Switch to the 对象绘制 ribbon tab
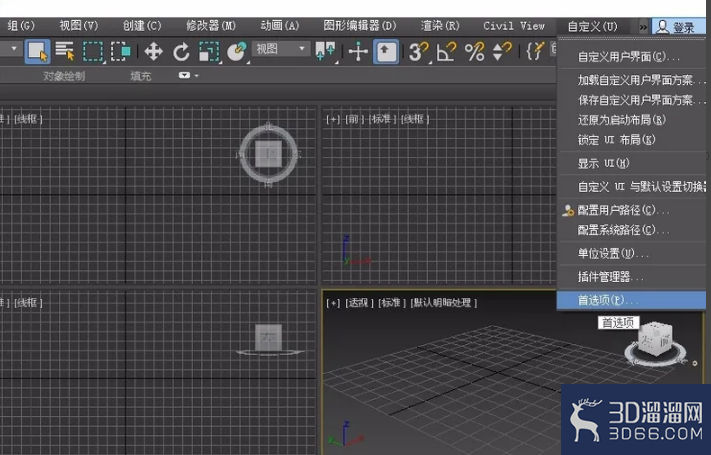 click(64, 76)
